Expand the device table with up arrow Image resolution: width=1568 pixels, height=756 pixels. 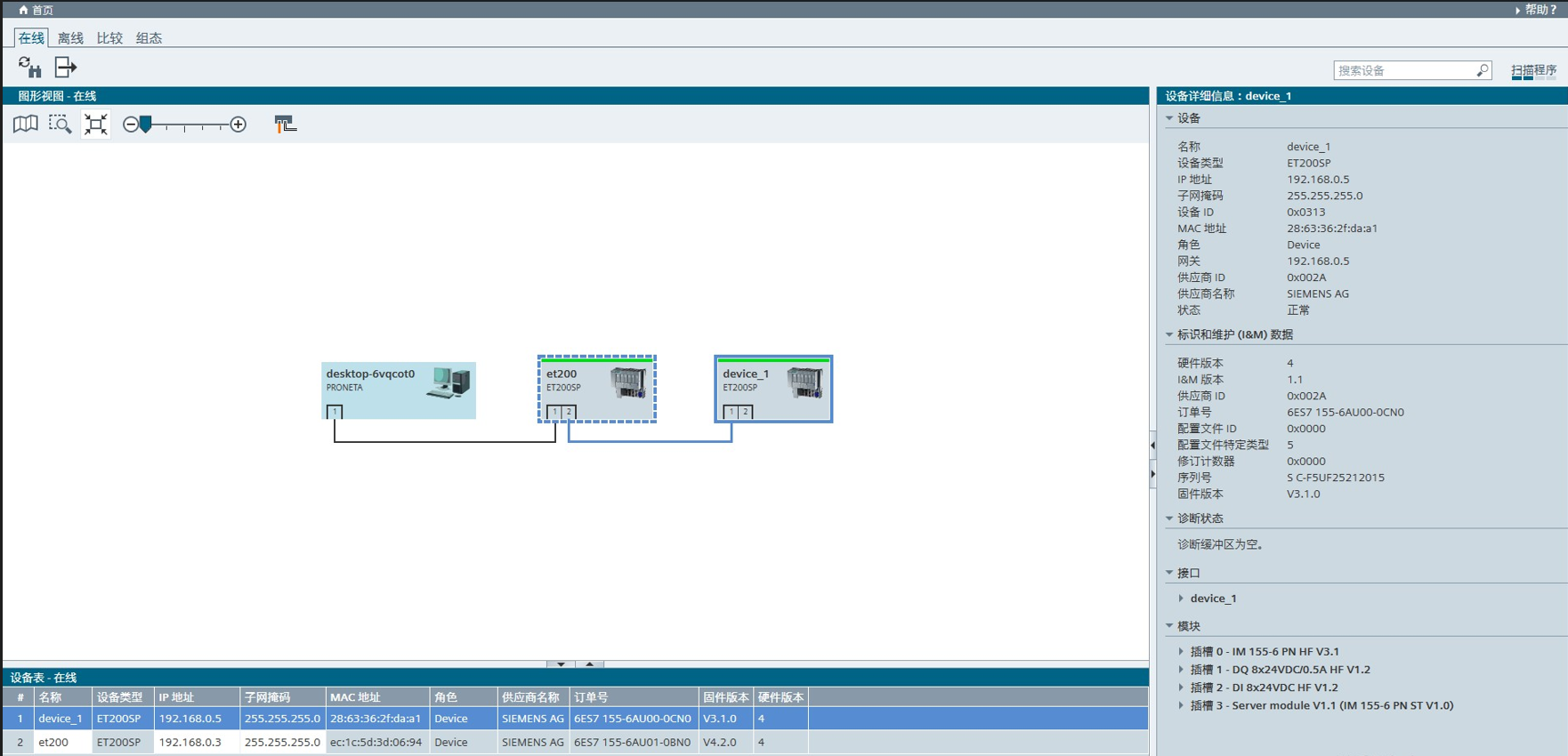[590, 664]
